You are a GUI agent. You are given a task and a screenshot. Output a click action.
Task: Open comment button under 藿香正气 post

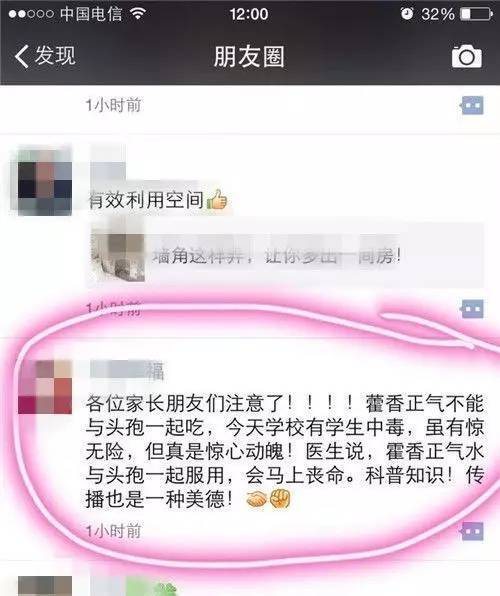pos(471,531)
